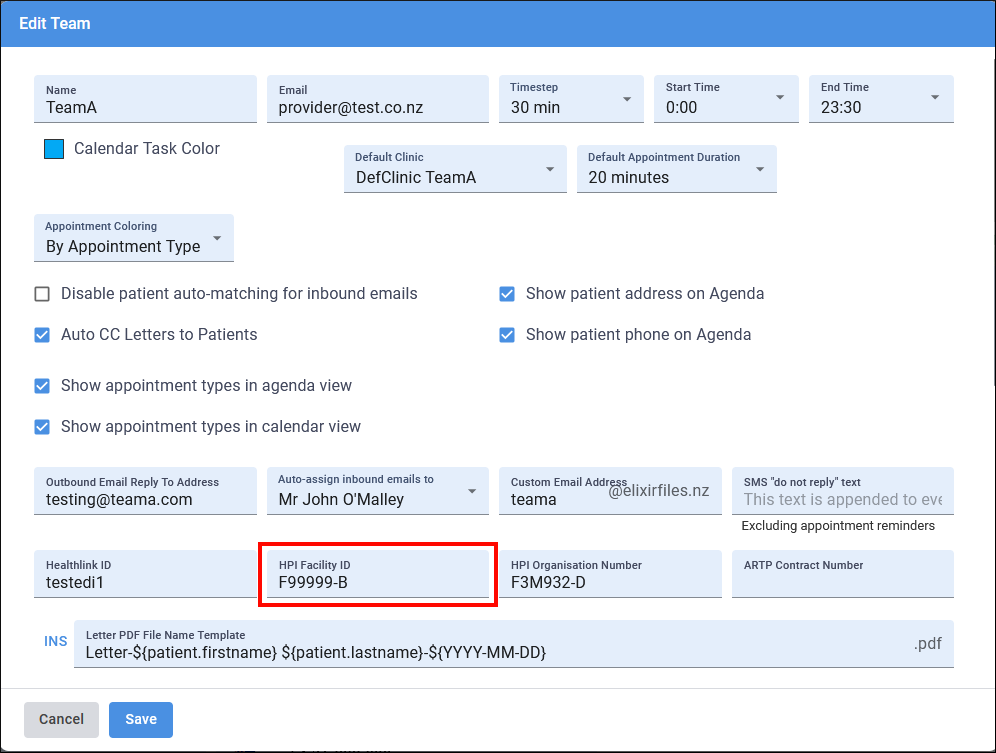
Task: Click the INS insert link
Action: 55,641
